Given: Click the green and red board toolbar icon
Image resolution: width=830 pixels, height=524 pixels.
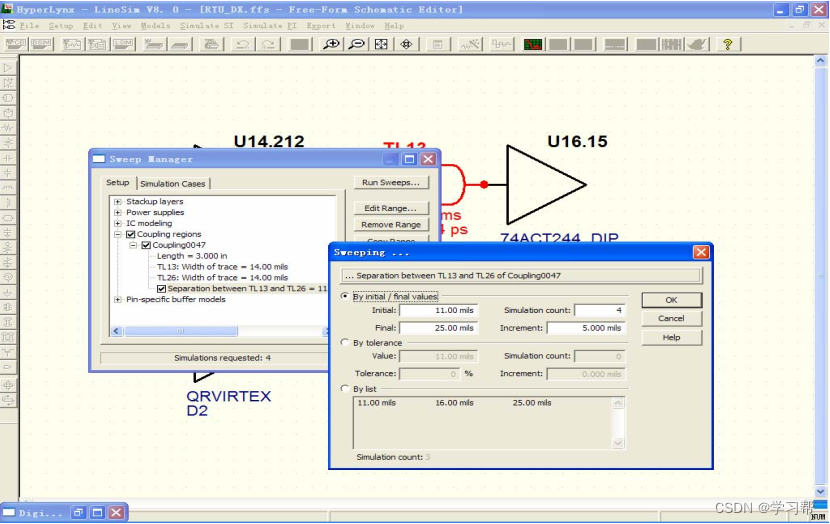Looking at the screenshot, I should point(533,44).
